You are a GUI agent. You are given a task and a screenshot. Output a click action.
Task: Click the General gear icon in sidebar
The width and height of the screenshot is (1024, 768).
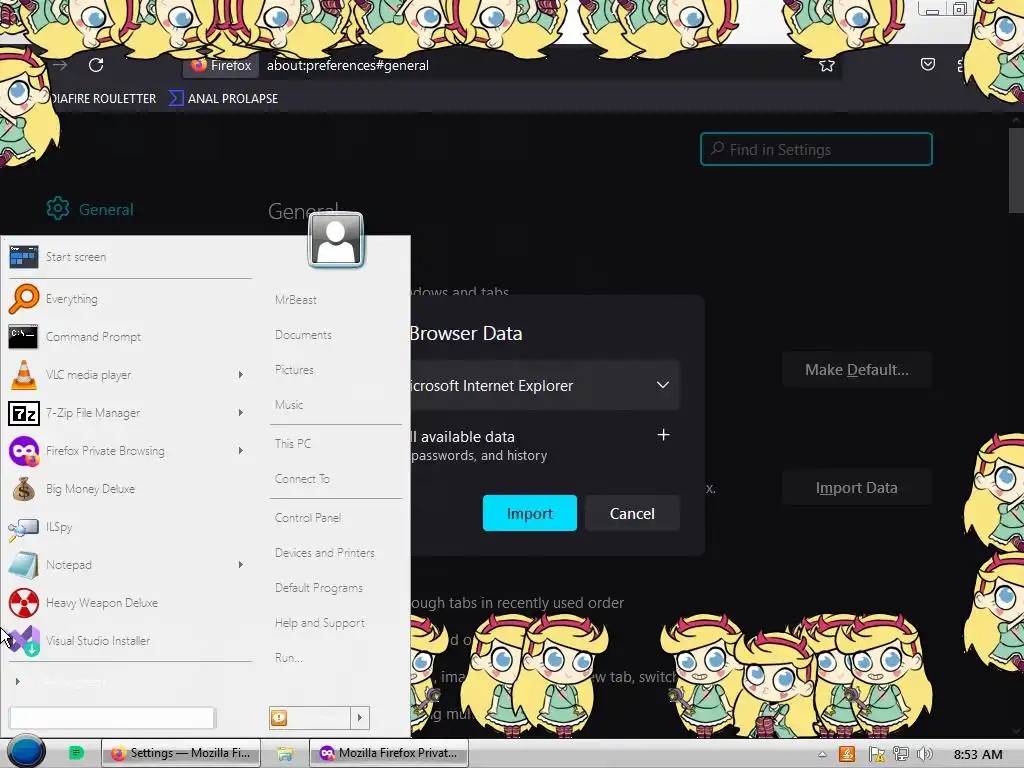pos(57,209)
